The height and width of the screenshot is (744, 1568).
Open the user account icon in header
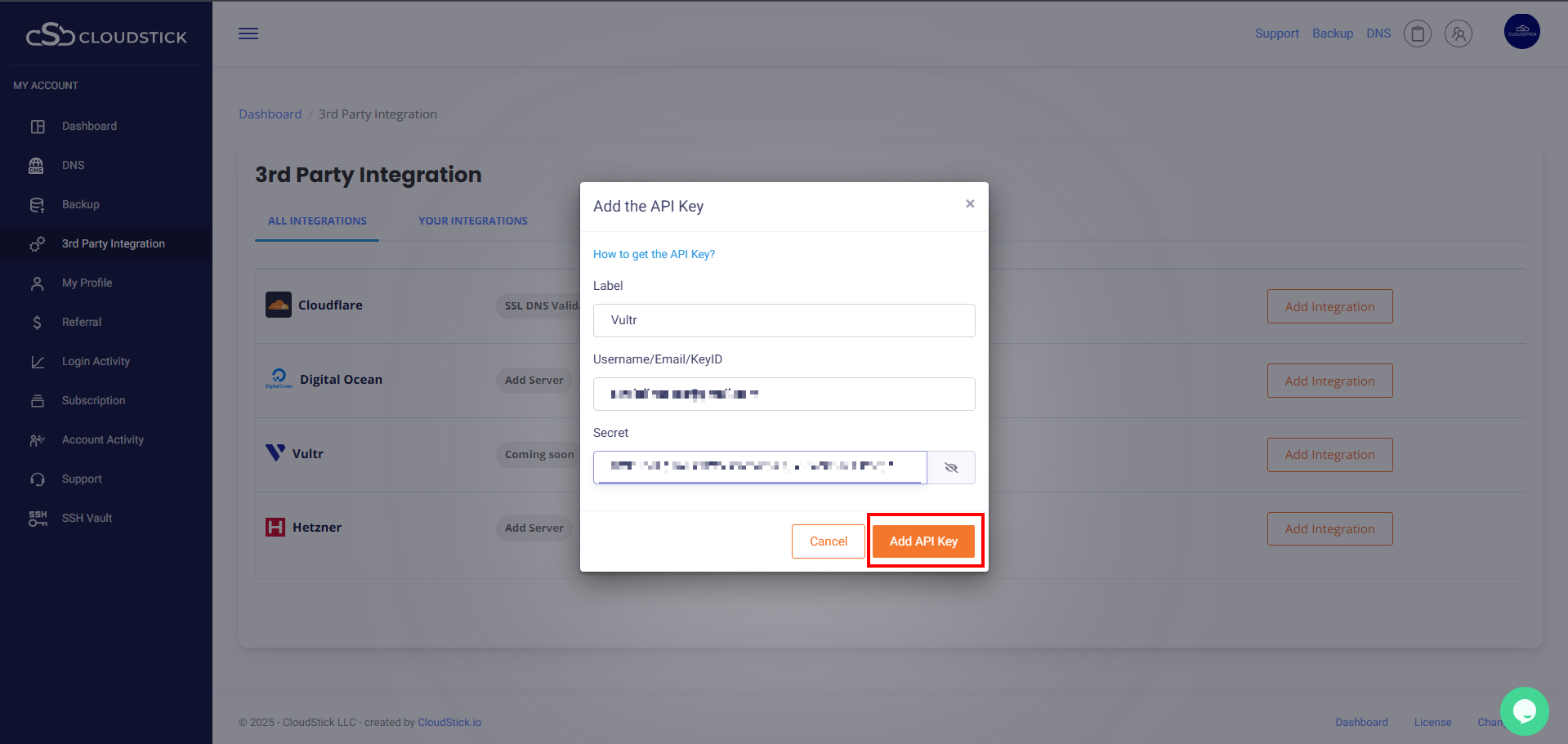(1459, 33)
